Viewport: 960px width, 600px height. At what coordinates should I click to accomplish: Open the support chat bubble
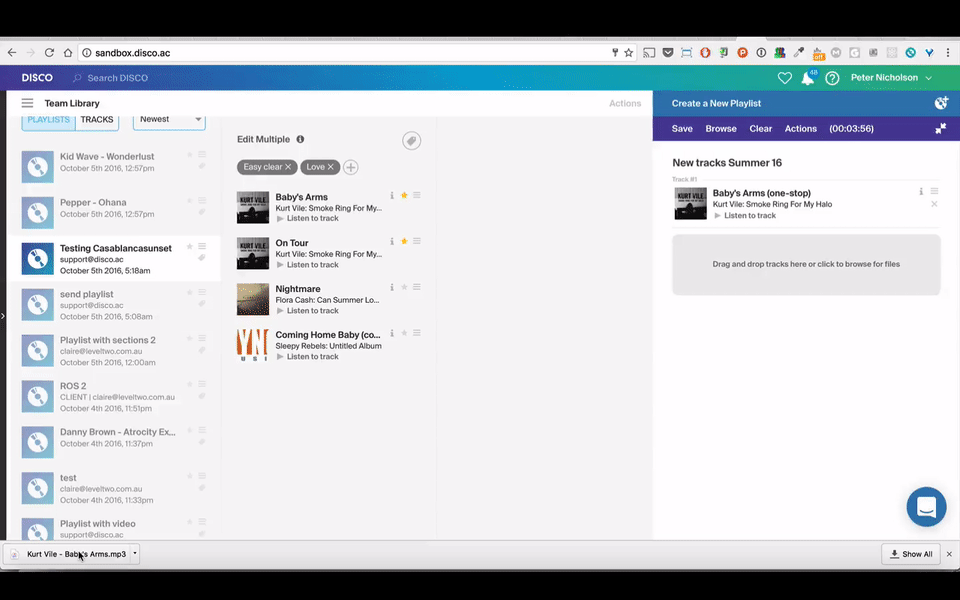pyautogui.click(x=926, y=507)
